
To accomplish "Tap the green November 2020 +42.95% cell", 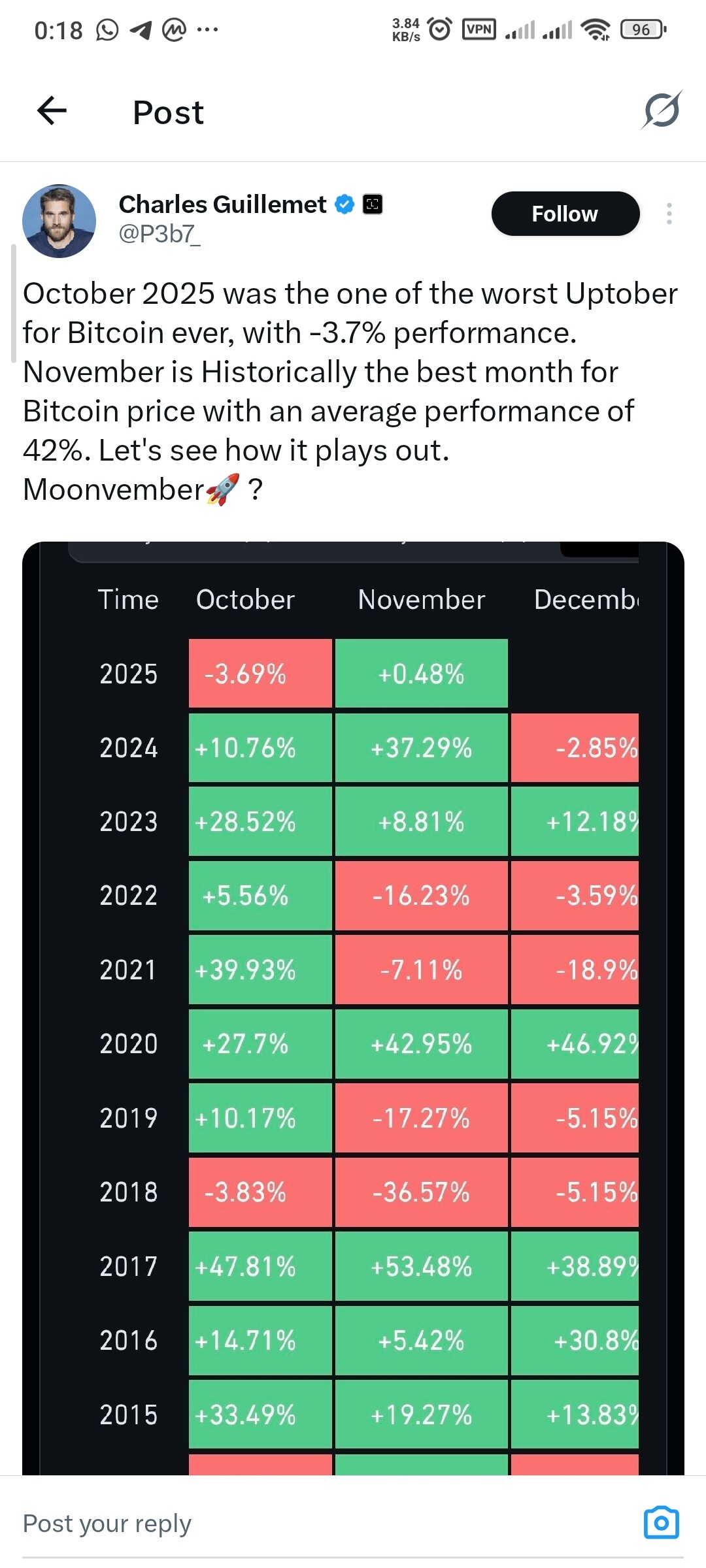I will click(x=421, y=1044).
